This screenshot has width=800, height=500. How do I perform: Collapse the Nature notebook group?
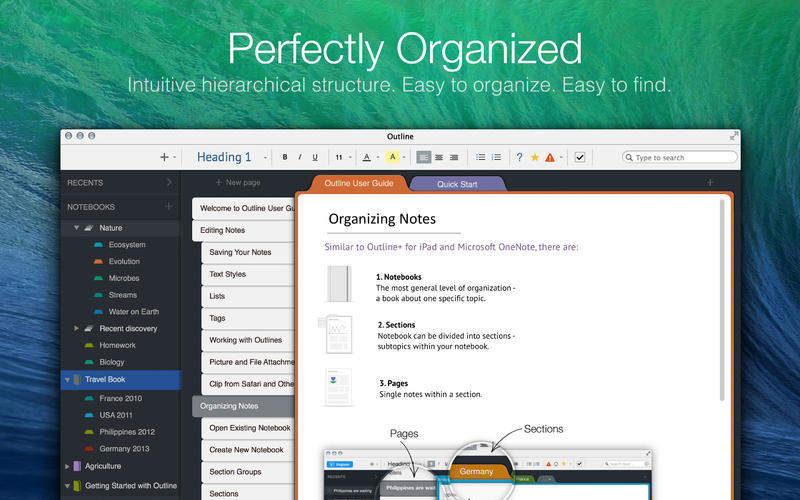(x=77, y=228)
